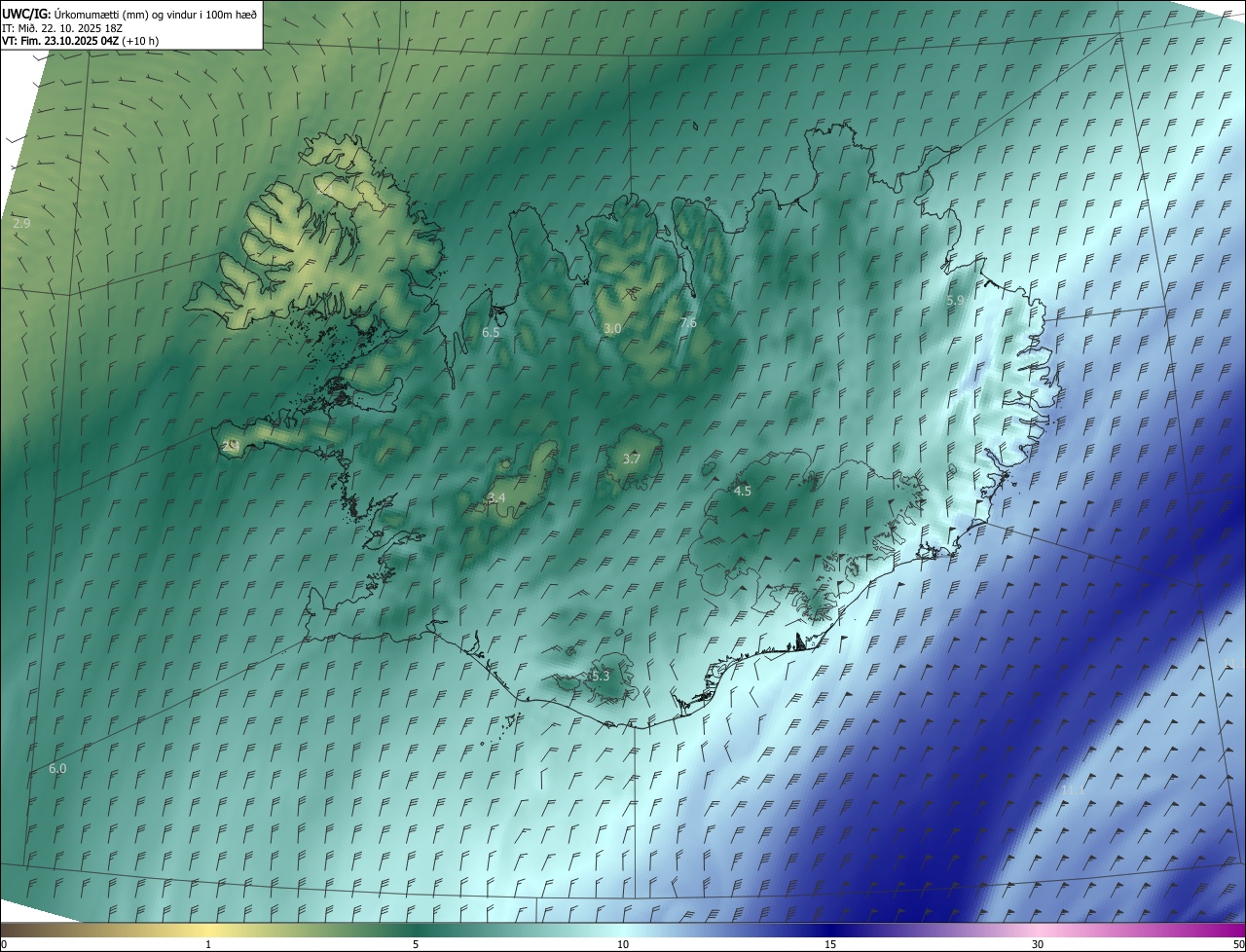Select the valid time line 'VT: Fim. 23.10.2025 04Z (+10 h)'
This screenshot has width=1246, height=952.
pos(80,41)
